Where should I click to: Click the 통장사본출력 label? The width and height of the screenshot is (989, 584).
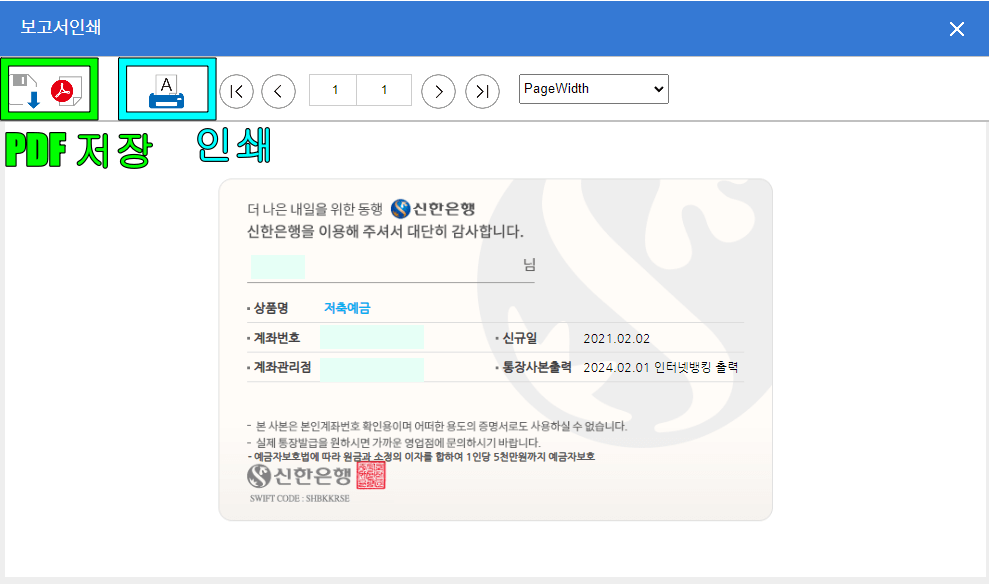537,367
